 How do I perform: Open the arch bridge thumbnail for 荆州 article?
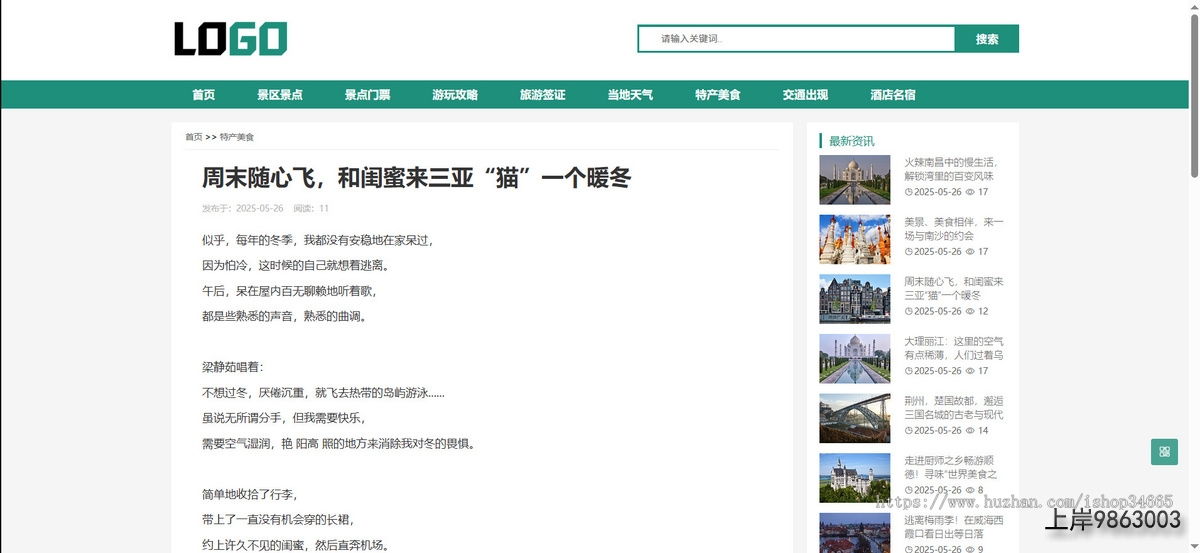(854, 418)
